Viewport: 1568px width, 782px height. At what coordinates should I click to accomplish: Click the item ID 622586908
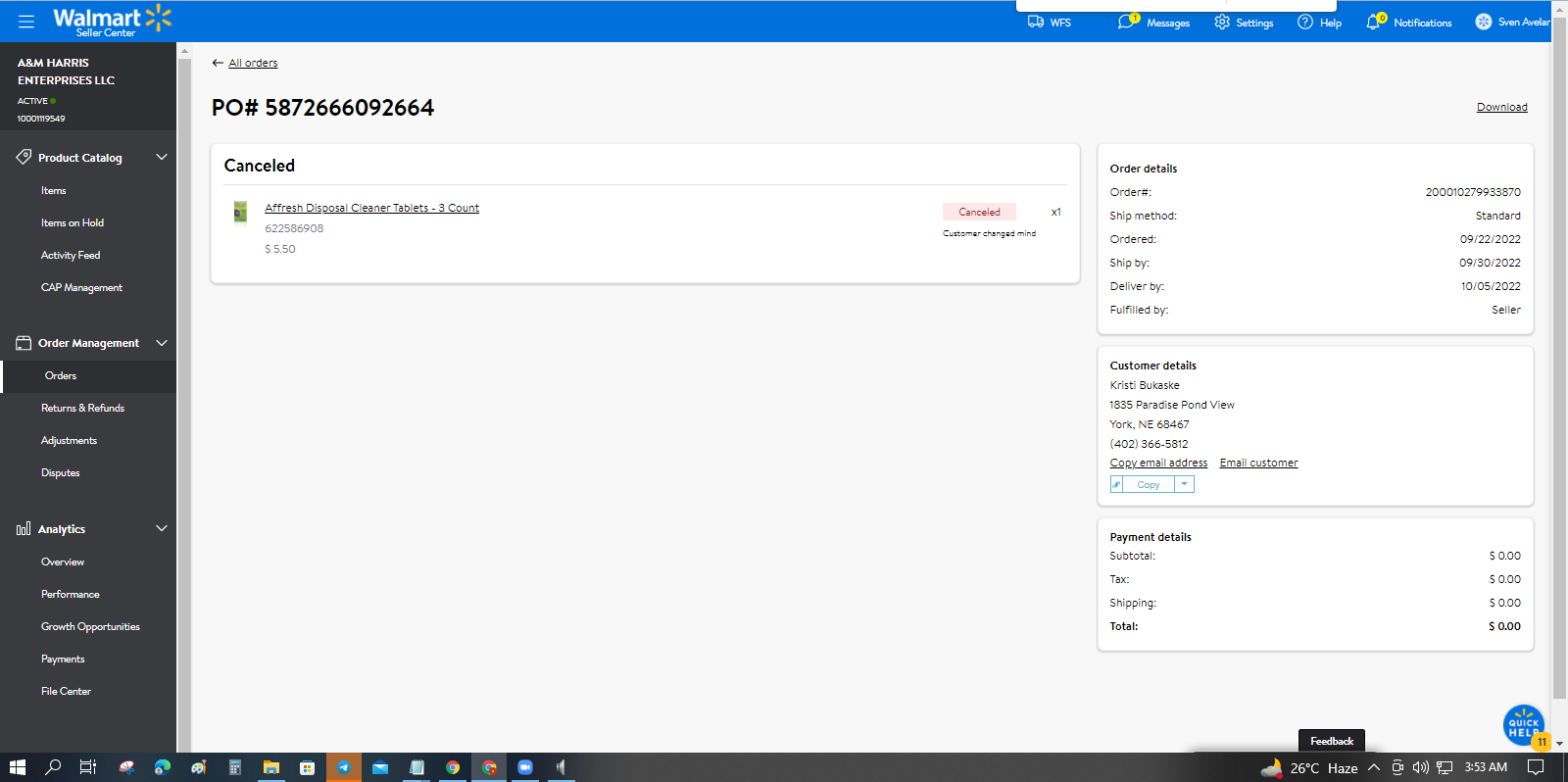(294, 228)
